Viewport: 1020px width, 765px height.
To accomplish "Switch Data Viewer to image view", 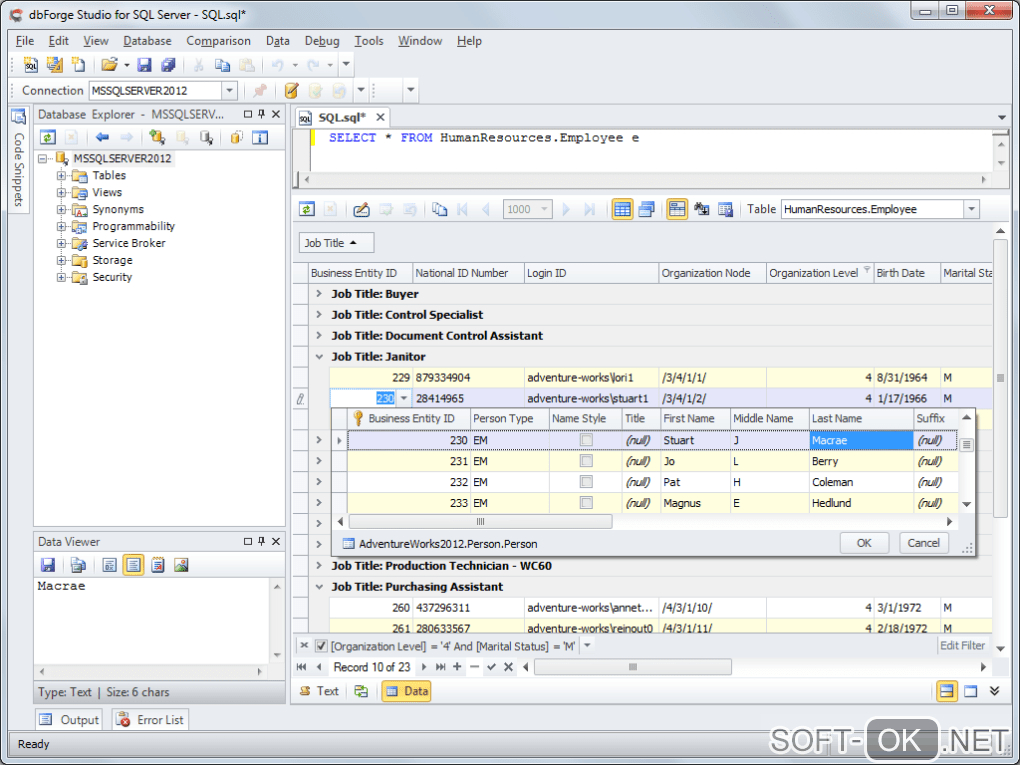I will [x=181, y=565].
